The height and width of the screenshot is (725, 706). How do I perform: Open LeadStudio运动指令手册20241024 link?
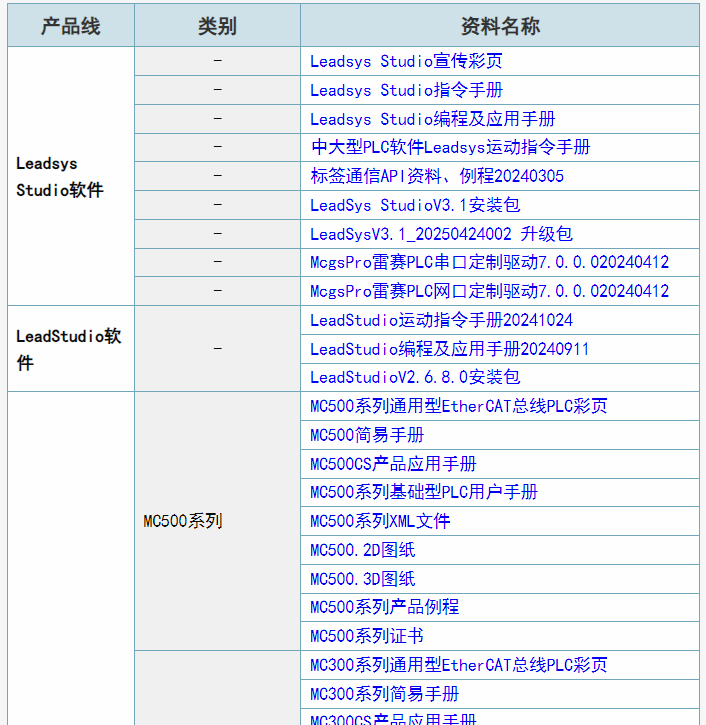441,320
